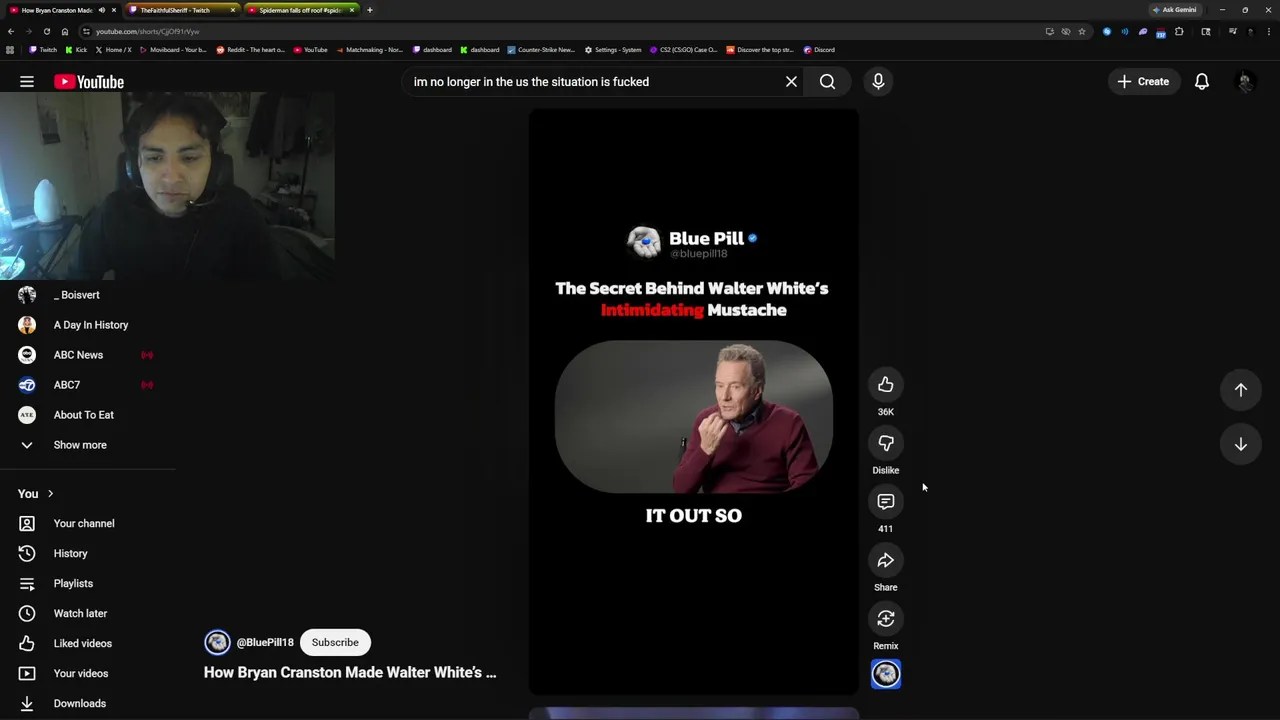Open a new browser tab

370,10
